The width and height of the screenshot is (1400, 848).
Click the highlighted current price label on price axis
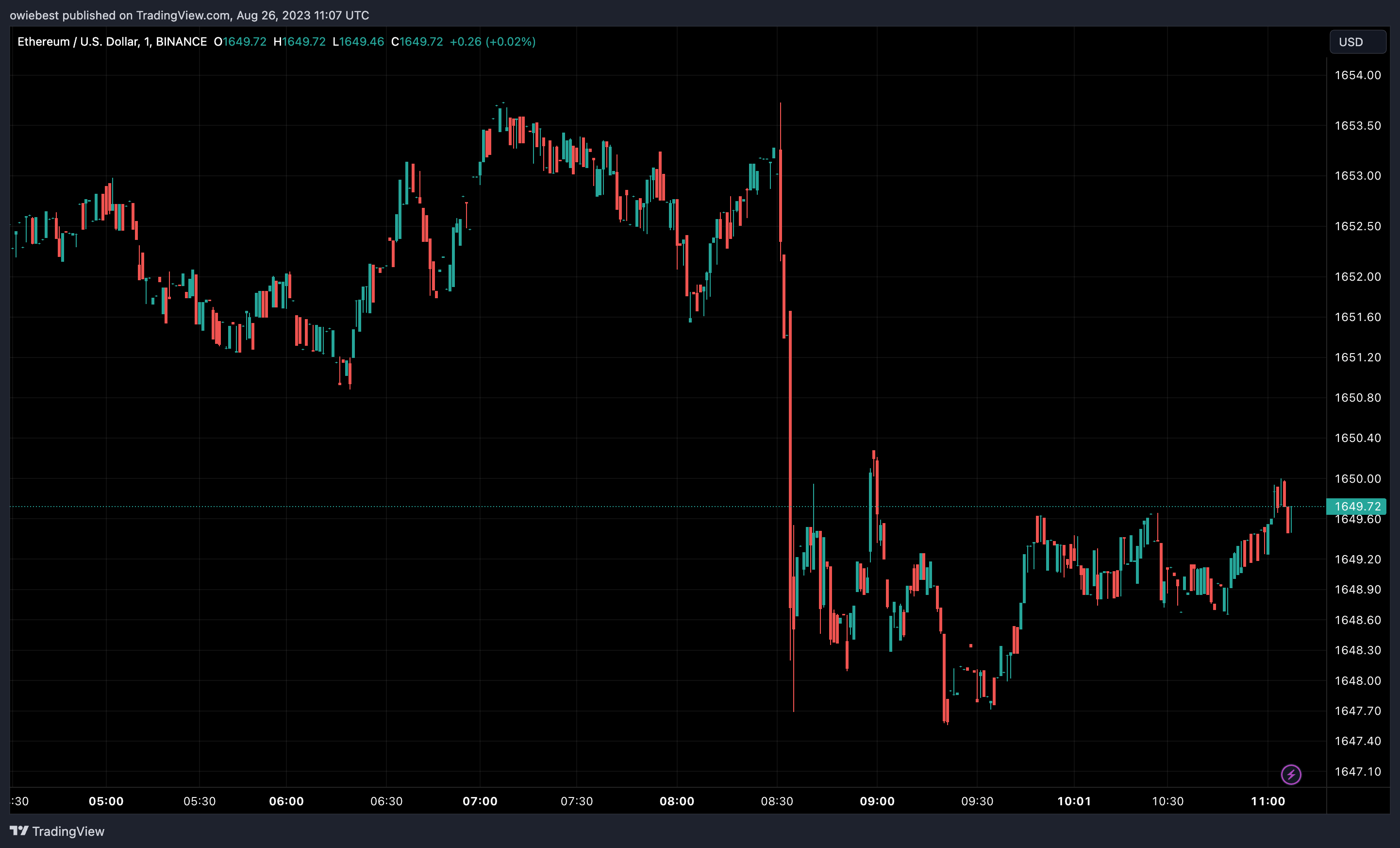coord(1356,507)
